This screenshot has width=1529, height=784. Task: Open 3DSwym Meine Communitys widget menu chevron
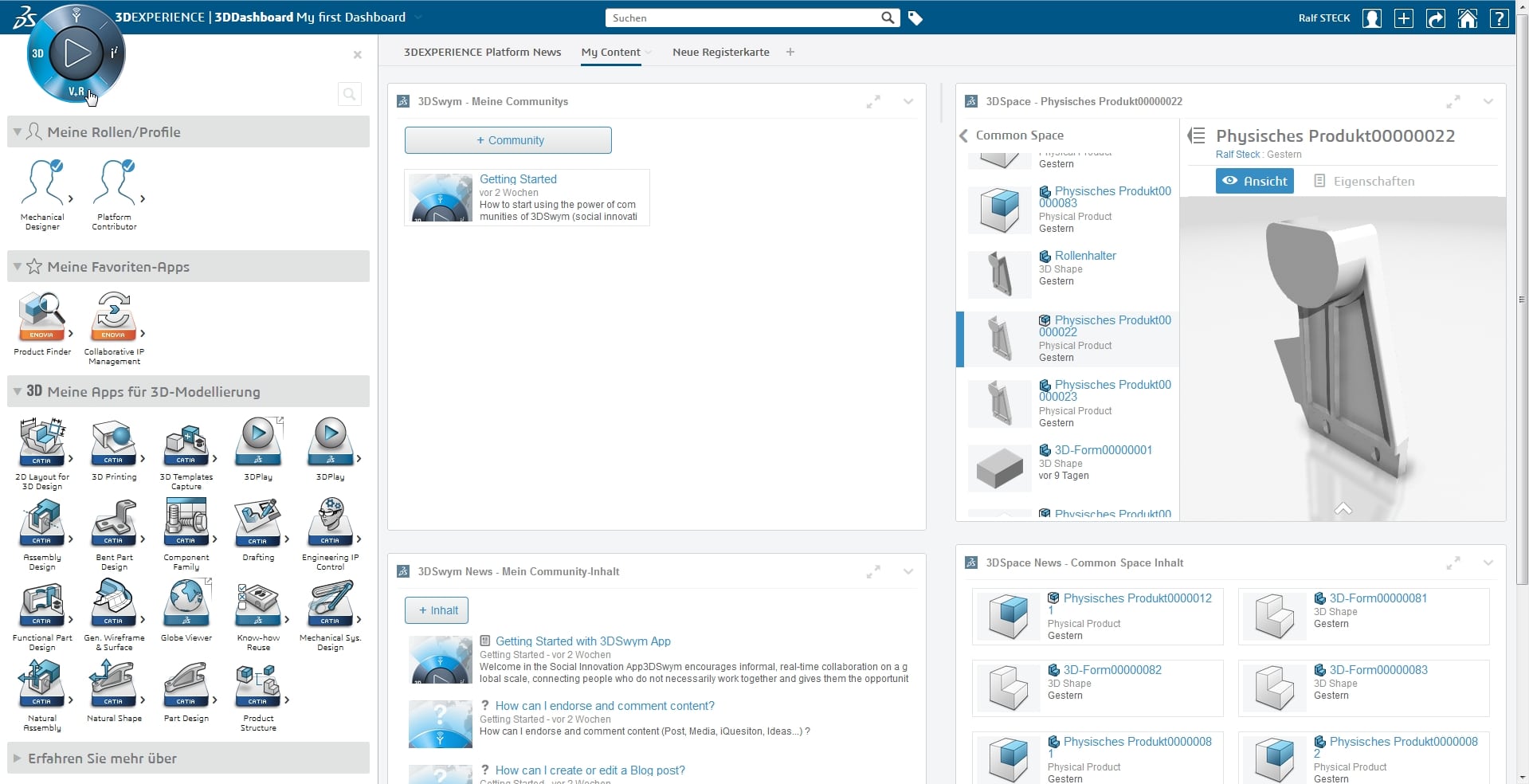tap(908, 101)
